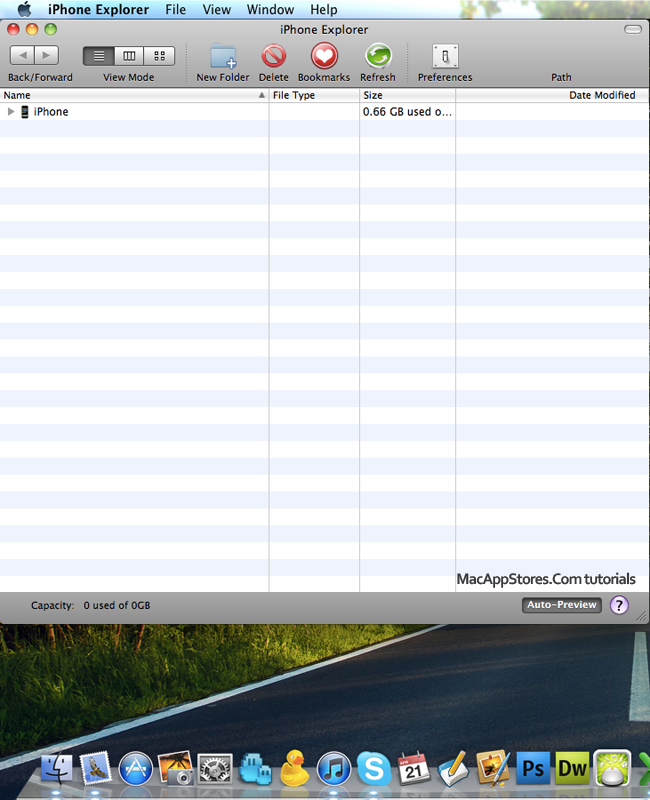Switch to icon grid view mode
The image size is (650, 800).
coord(159,56)
